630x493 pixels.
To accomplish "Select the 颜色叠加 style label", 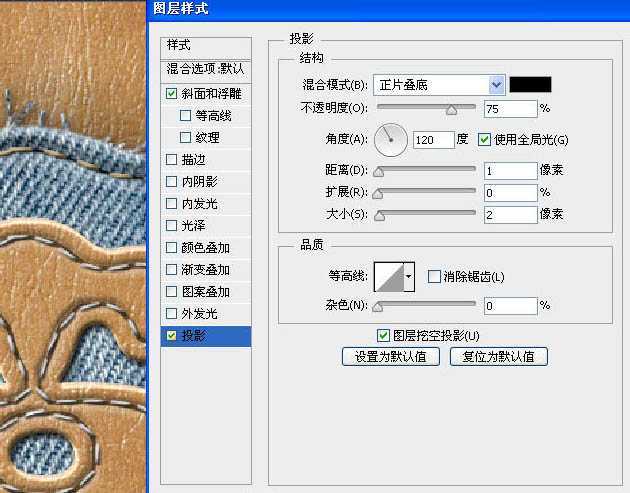I will (x=205, y=248).
